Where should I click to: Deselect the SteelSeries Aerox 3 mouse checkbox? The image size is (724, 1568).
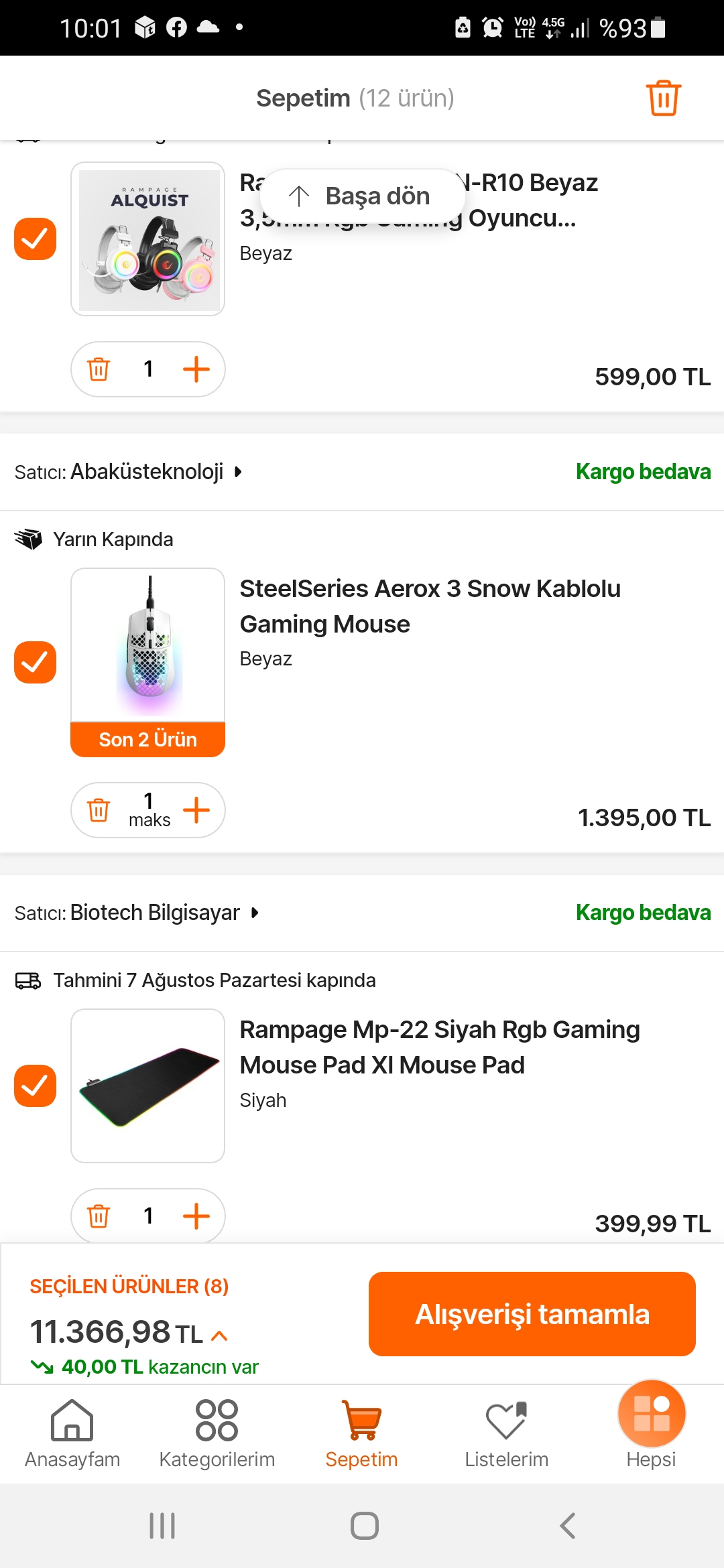pyautogui.click(x=35, y=662)
